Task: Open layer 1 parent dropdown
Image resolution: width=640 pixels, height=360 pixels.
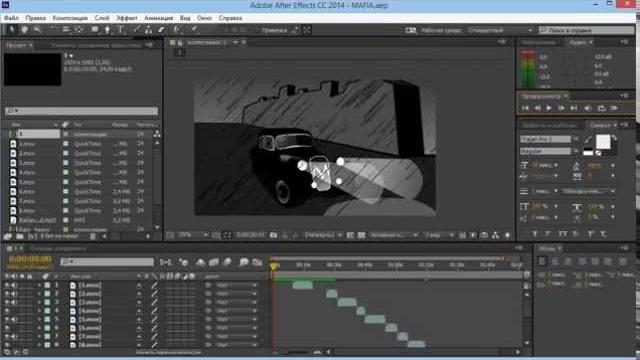Action: (x=236, y=285)
